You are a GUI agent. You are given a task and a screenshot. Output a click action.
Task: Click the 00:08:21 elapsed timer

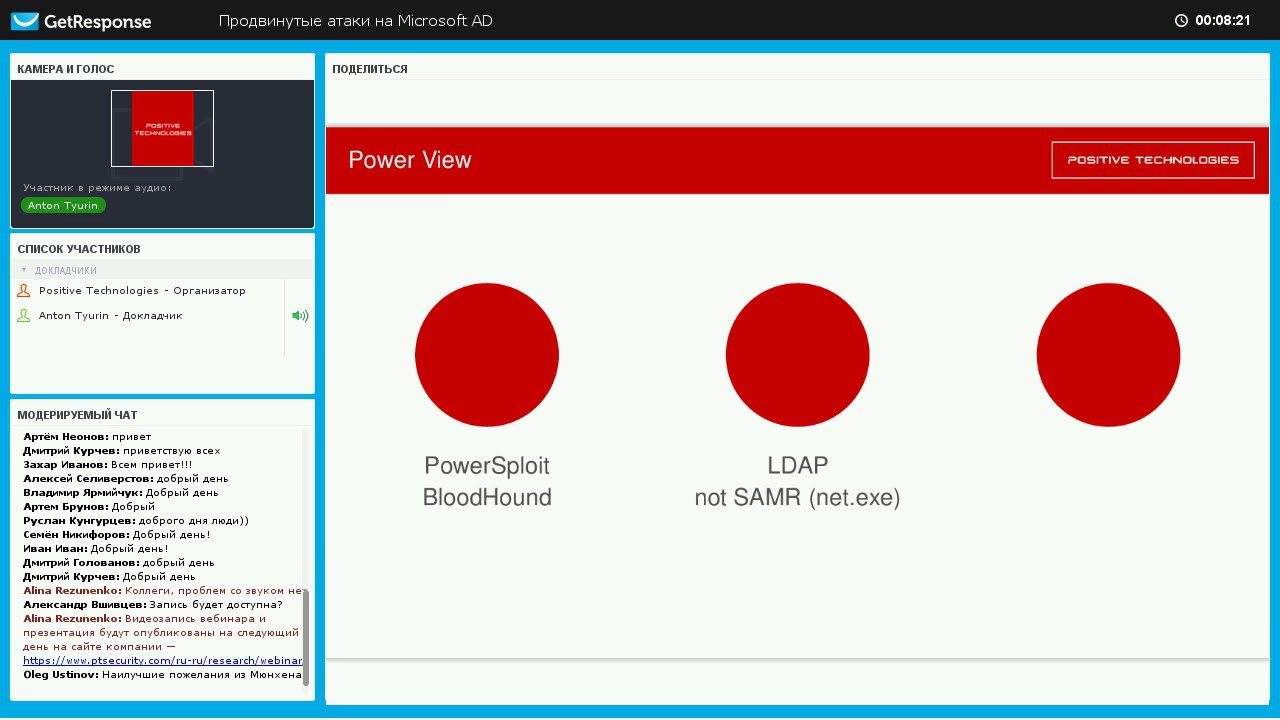[x=1223, y=20]
